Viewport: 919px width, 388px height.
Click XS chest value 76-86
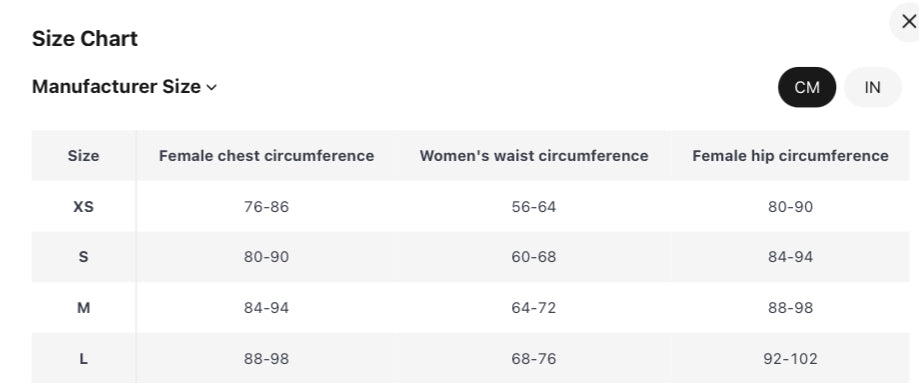pyautogui.click(x=266, y=206)
